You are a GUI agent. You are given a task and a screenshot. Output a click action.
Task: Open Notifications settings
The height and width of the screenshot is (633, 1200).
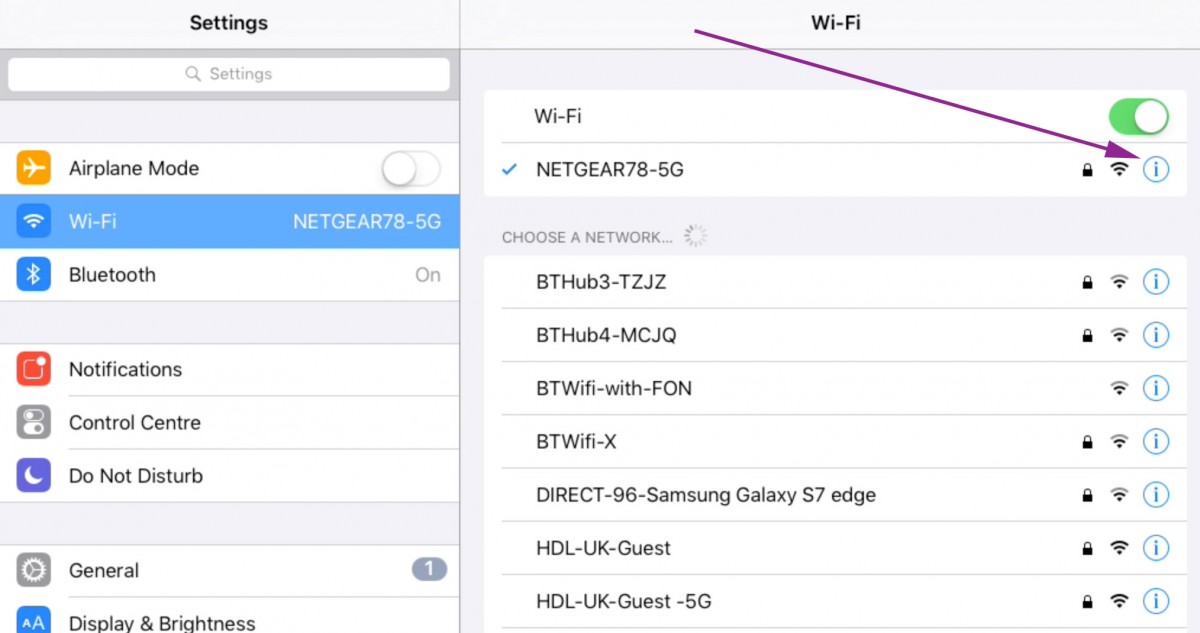230,369
